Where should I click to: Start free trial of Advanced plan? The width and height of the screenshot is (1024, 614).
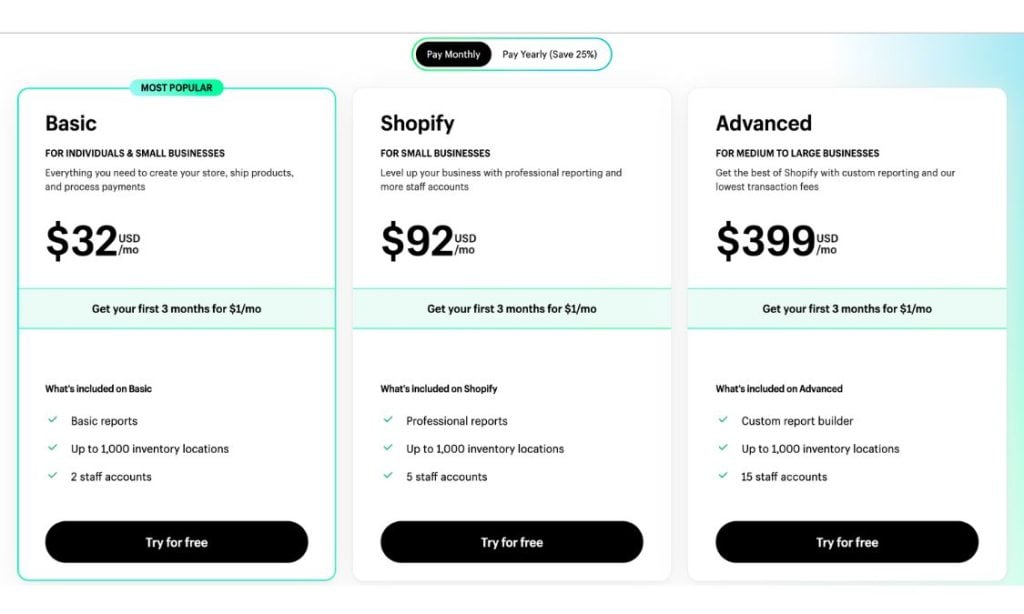pyautogui.click(x=846, y=542)
